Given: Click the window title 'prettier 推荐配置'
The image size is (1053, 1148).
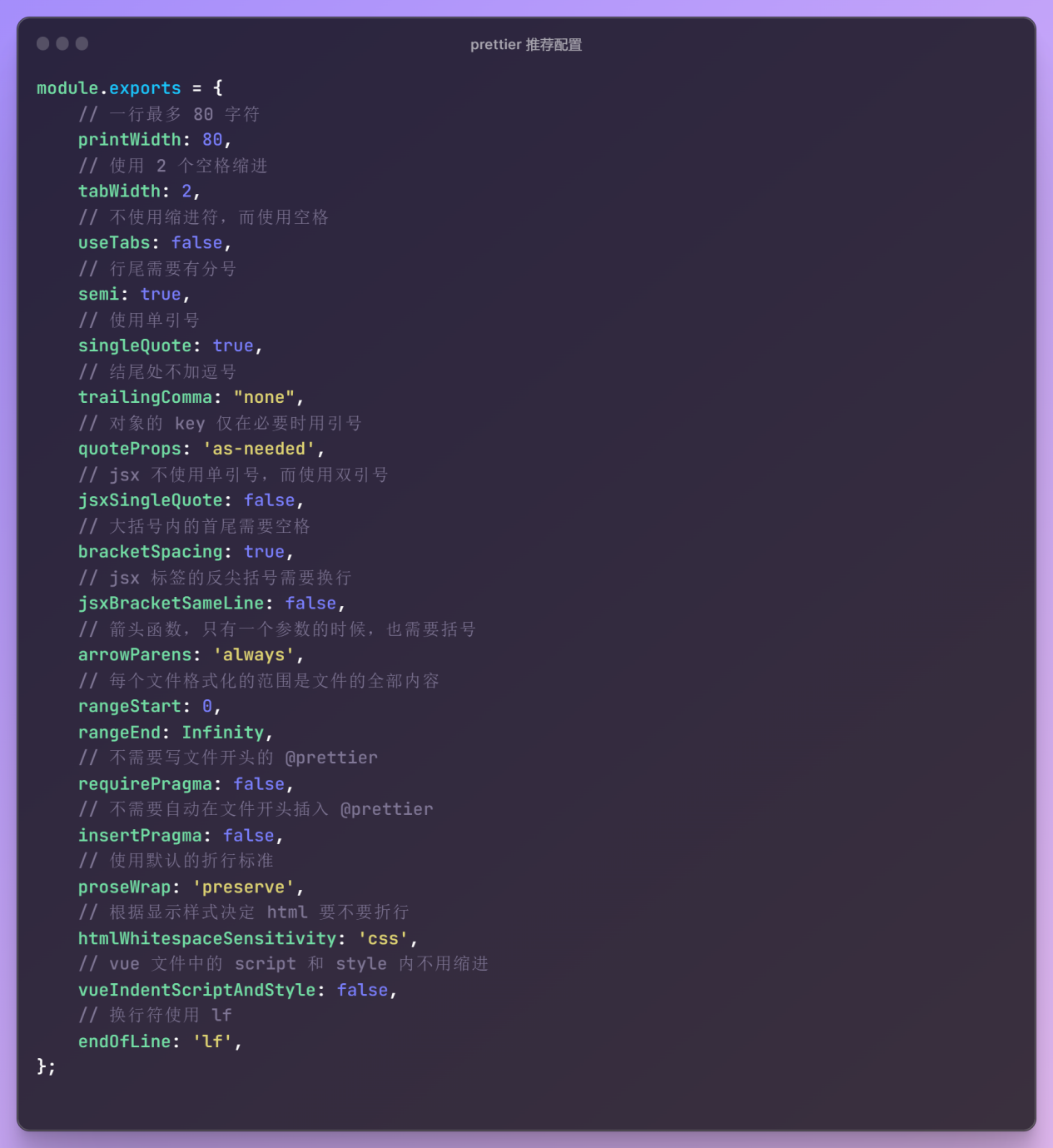Looking at the screenshot, I should coord(526,44).
